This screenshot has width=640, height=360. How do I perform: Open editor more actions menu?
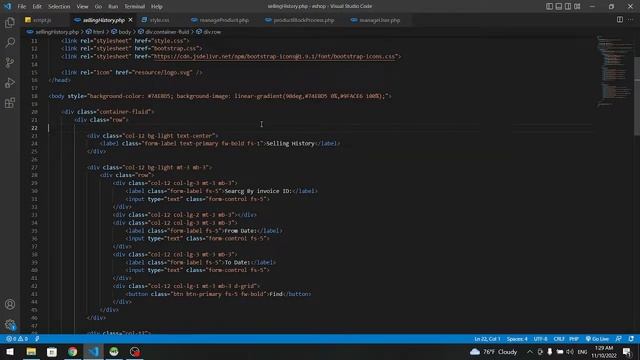[x=631, y=20]
